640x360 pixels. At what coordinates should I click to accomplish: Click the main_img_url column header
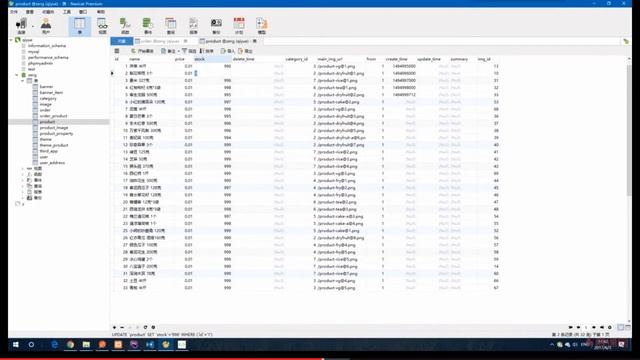(330, 59)
